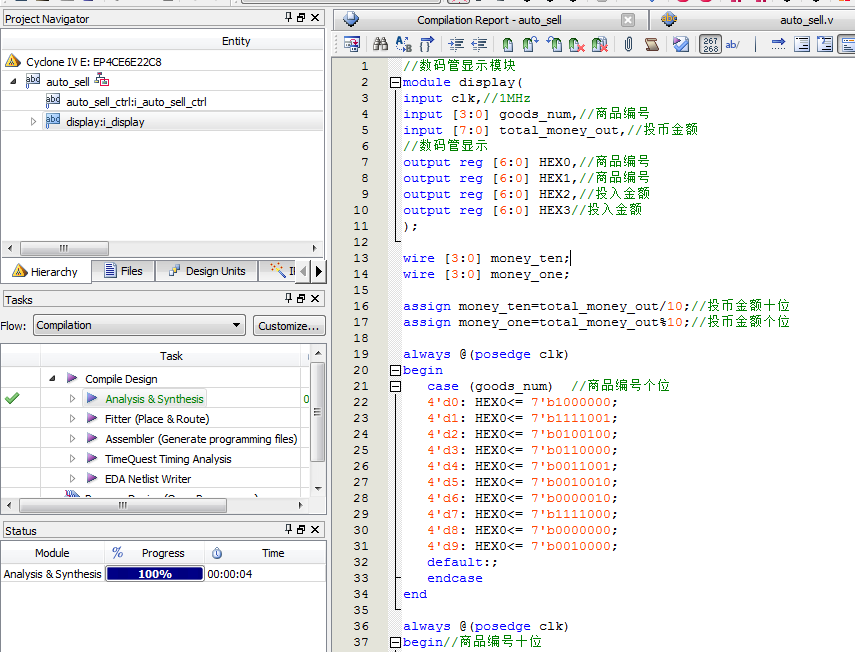Expand the Fitter (Place & Route) task
Image resolution: width=855 pixels, height=652 pixels.
(x=72, y=419)
